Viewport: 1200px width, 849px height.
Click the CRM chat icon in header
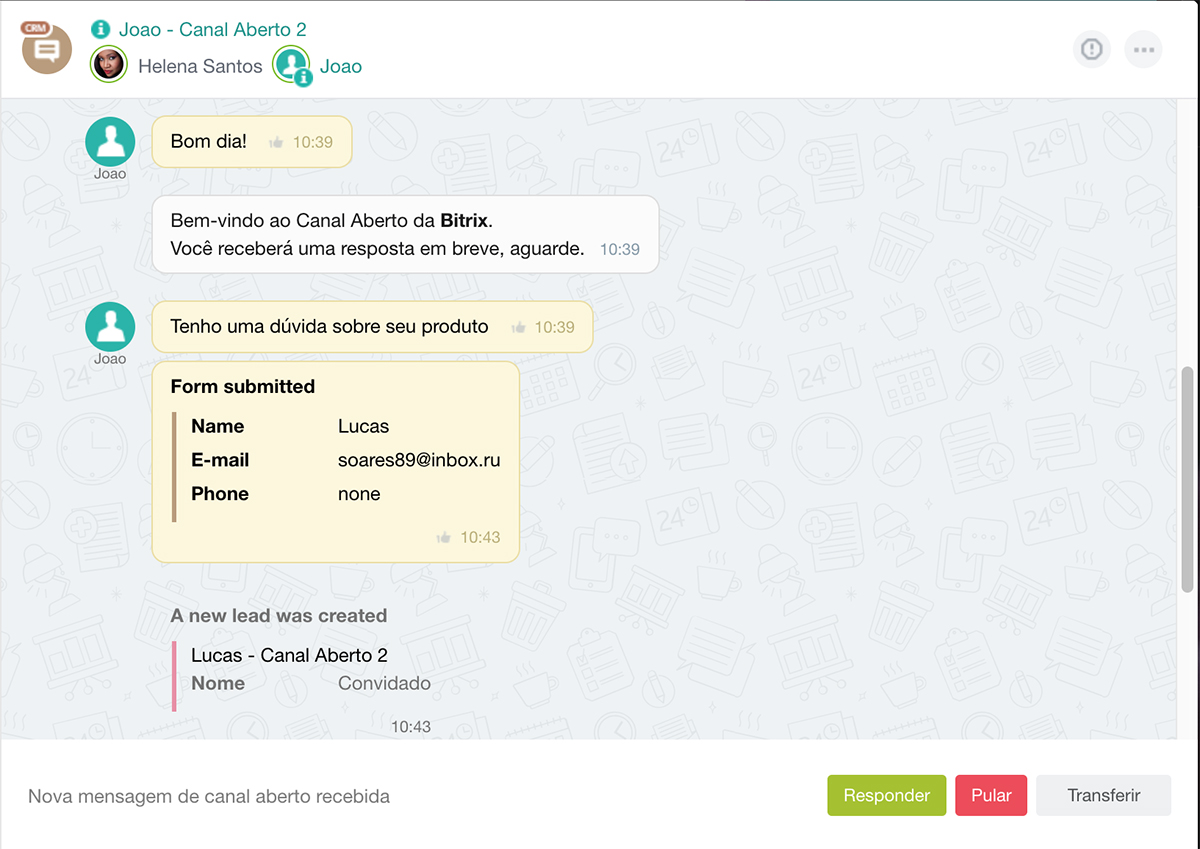click(x=46, y=48)
